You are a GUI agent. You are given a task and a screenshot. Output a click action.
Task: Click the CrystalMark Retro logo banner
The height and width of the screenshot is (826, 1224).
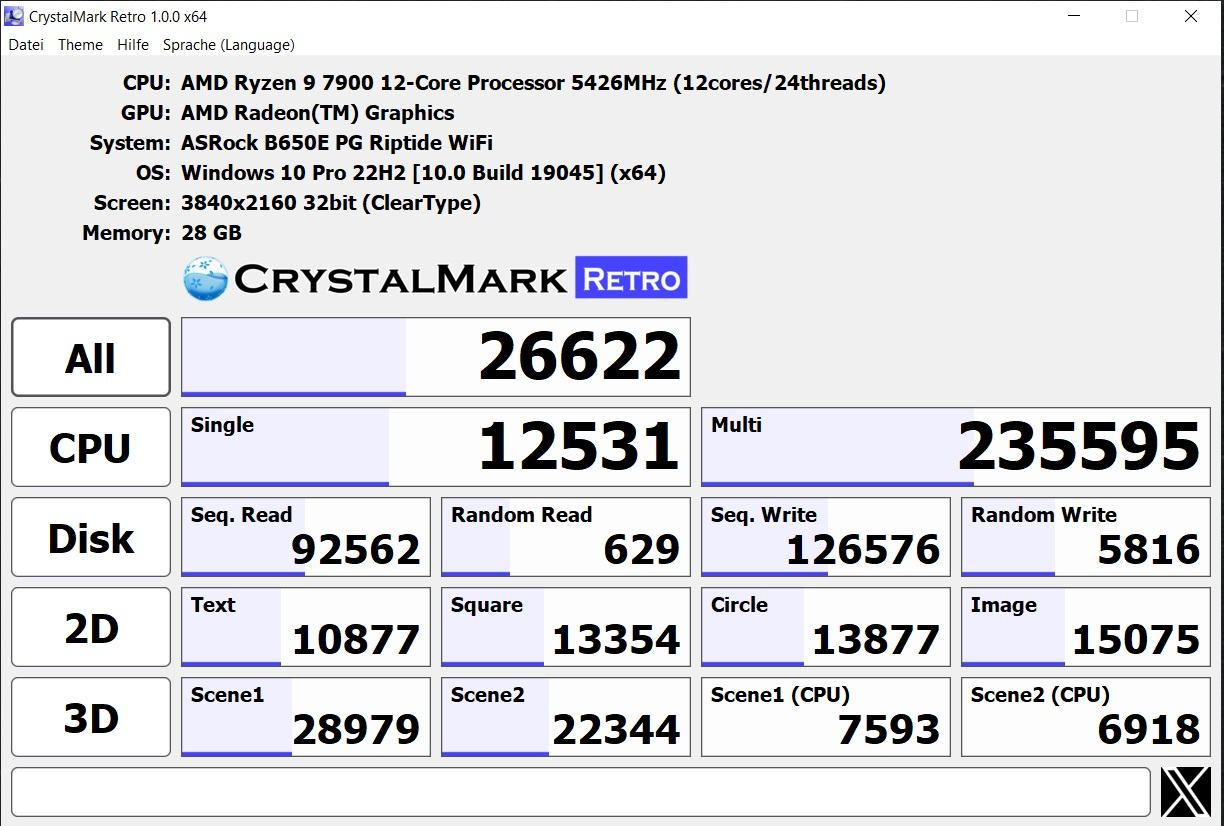click(435, 278)
